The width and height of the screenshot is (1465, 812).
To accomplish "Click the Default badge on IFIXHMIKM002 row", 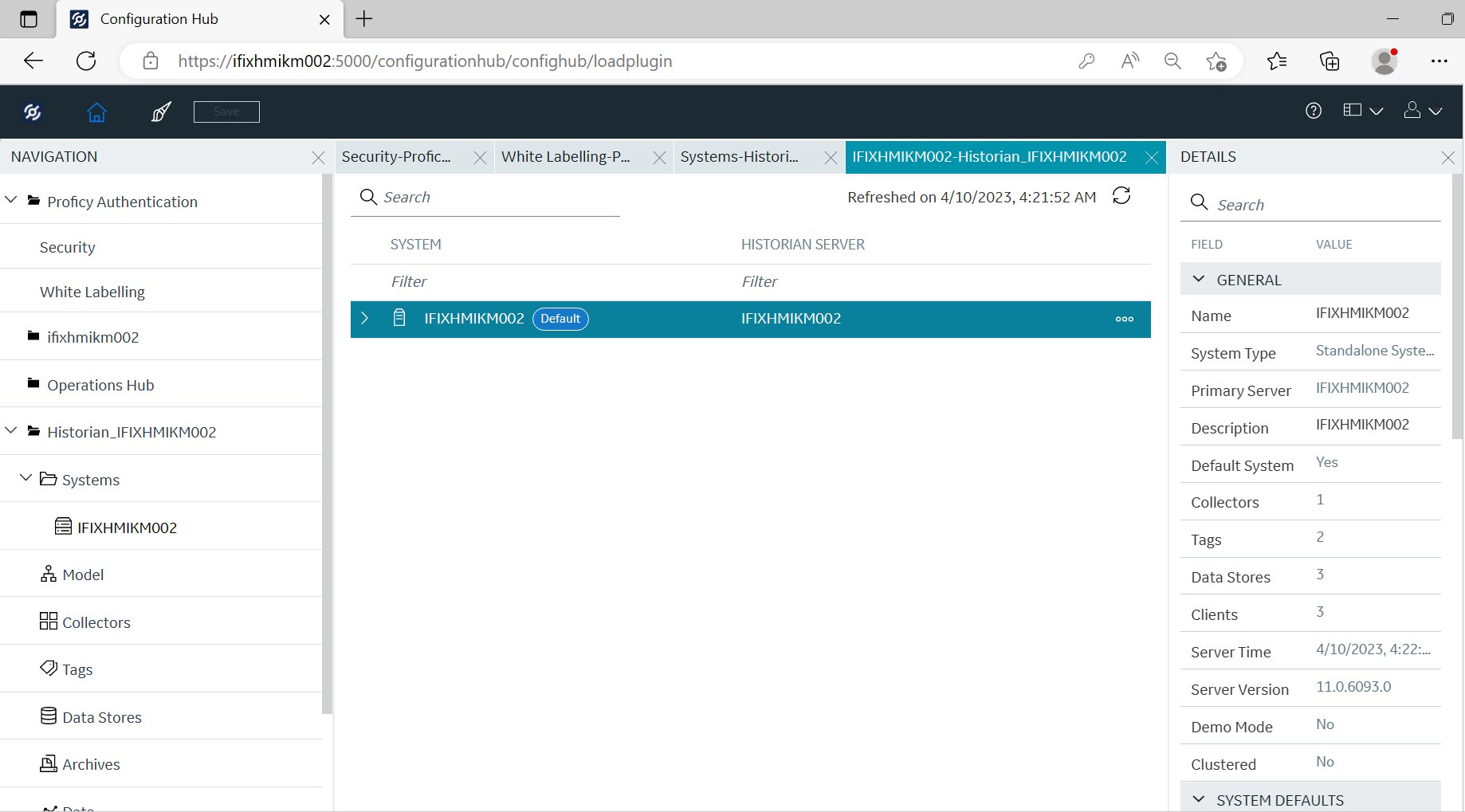I will click(x=560, y=319).
